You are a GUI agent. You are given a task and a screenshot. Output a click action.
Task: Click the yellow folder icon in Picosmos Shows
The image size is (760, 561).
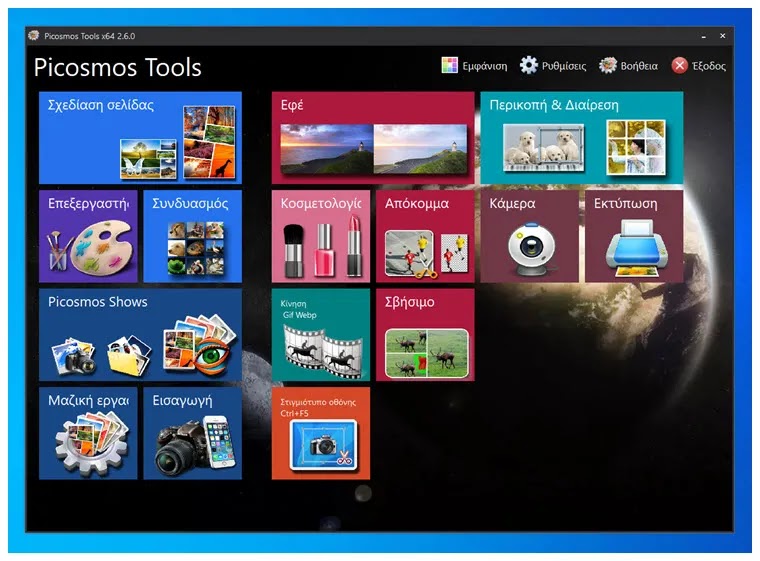(129, 356)
